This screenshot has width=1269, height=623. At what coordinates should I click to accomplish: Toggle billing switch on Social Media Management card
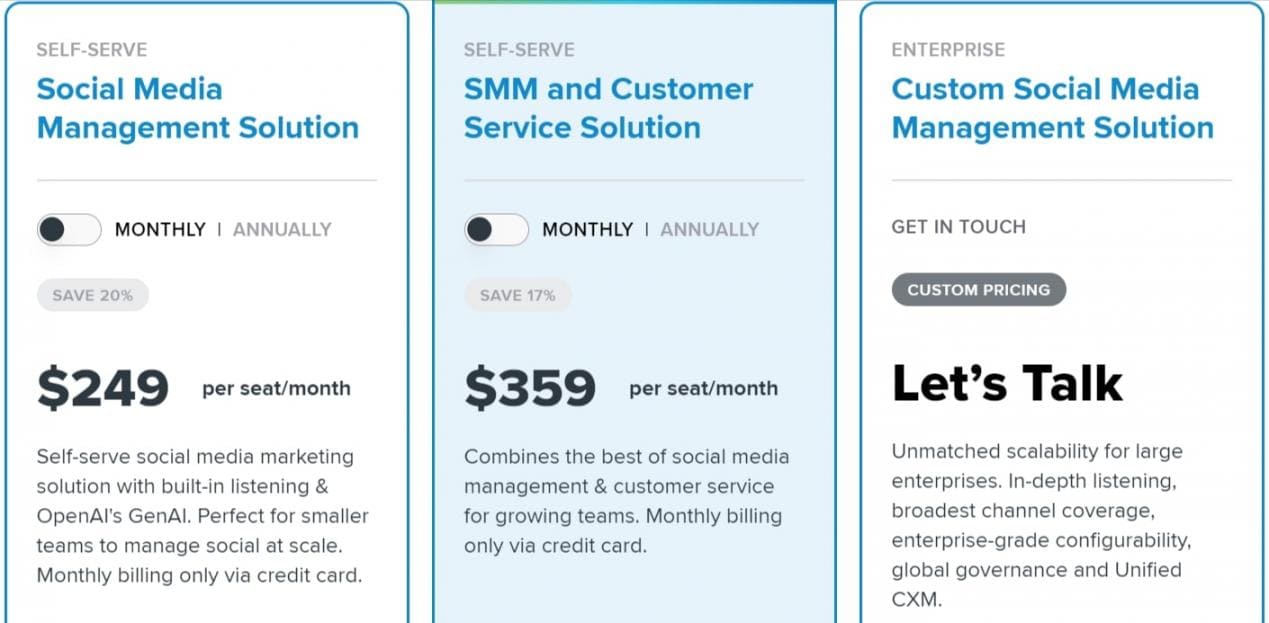(x=69, y=230)
